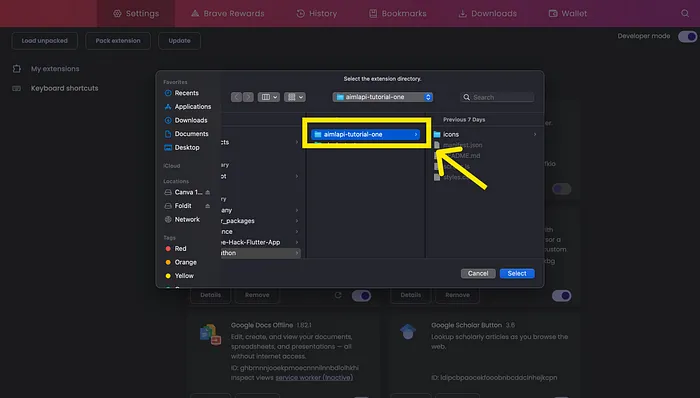The width and height of the screenshot is (700, 398).
Task: Click Details above Google Docs Offline card
Action: tap(211, 295)
